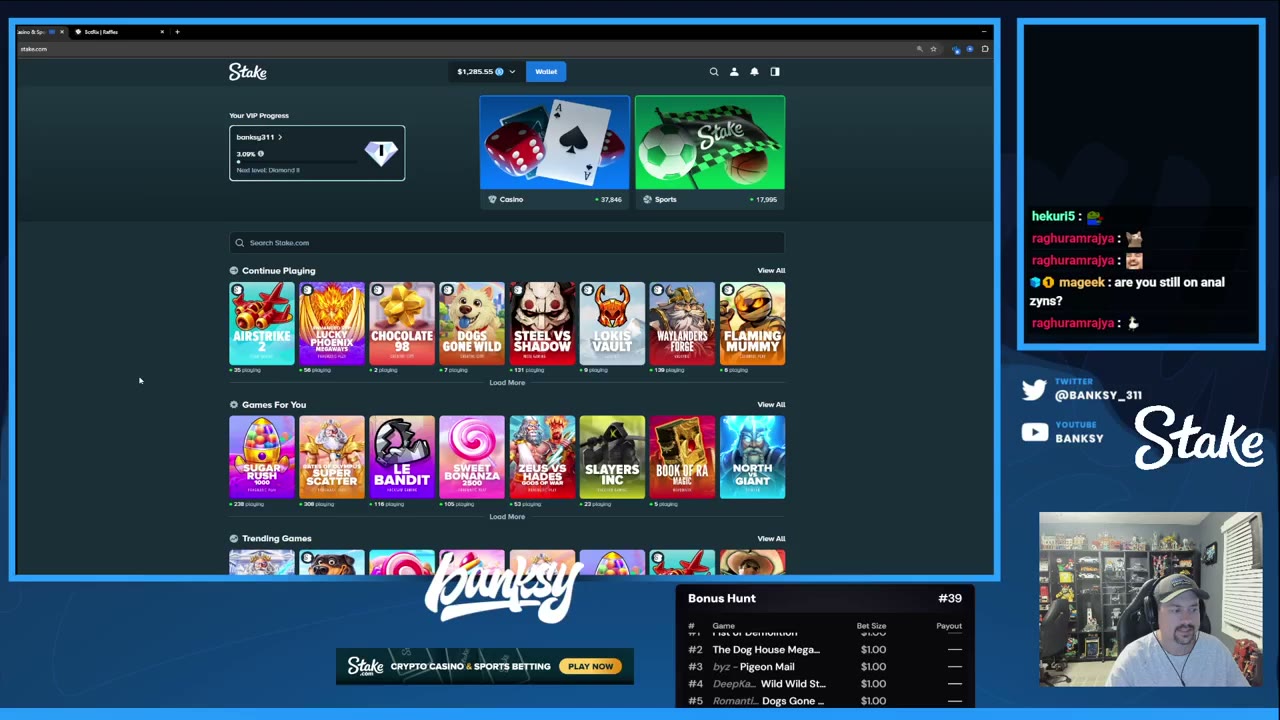Click the 'Next level: Diamond II' text
The image size is (1280, 720).
[x=268, y=170]
